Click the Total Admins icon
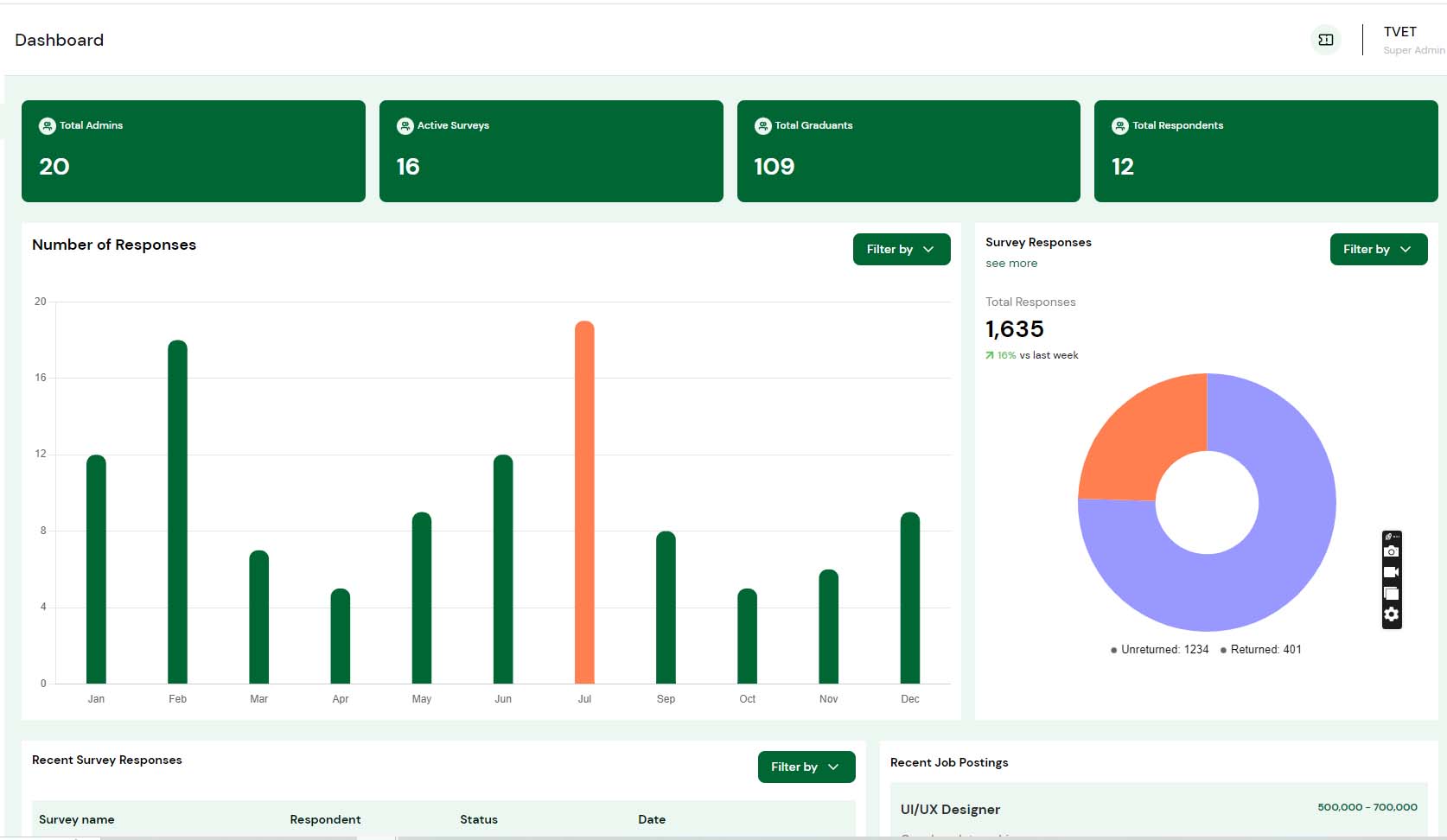The width and height of the screenshot is (1447, 840). click(x=46, y=125)
